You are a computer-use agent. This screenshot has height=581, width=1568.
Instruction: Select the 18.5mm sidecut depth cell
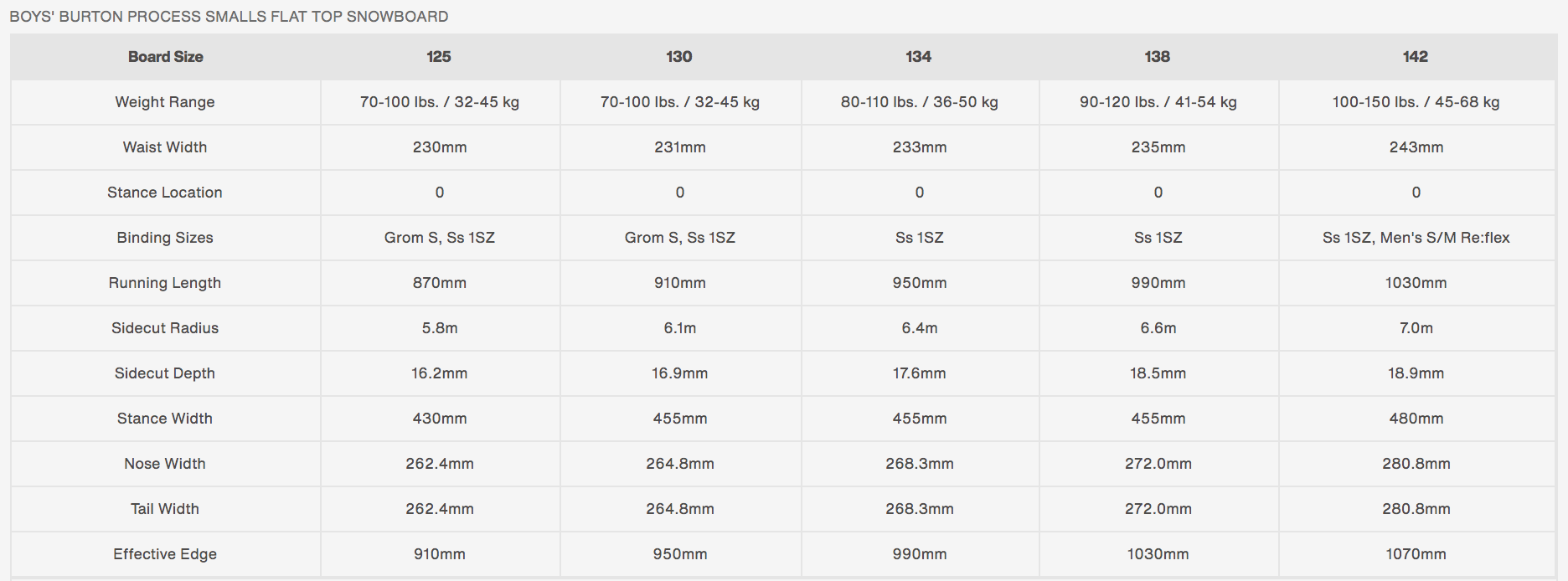point(1158,373)
